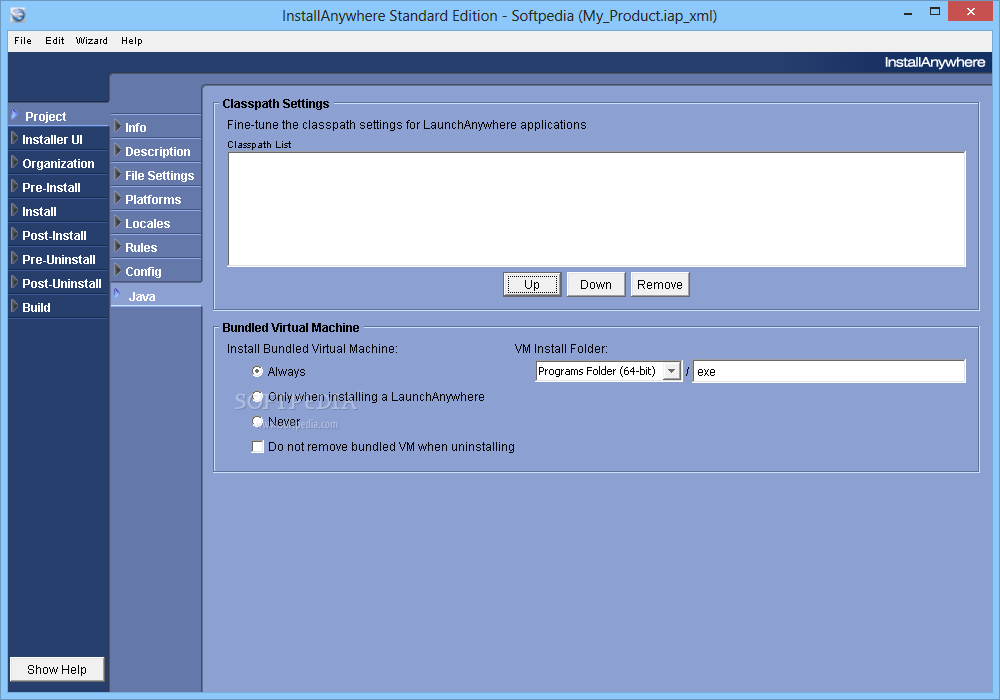Open the Locales subtab
Screen dimensions: 1000x700
click(x=156, y=224)
